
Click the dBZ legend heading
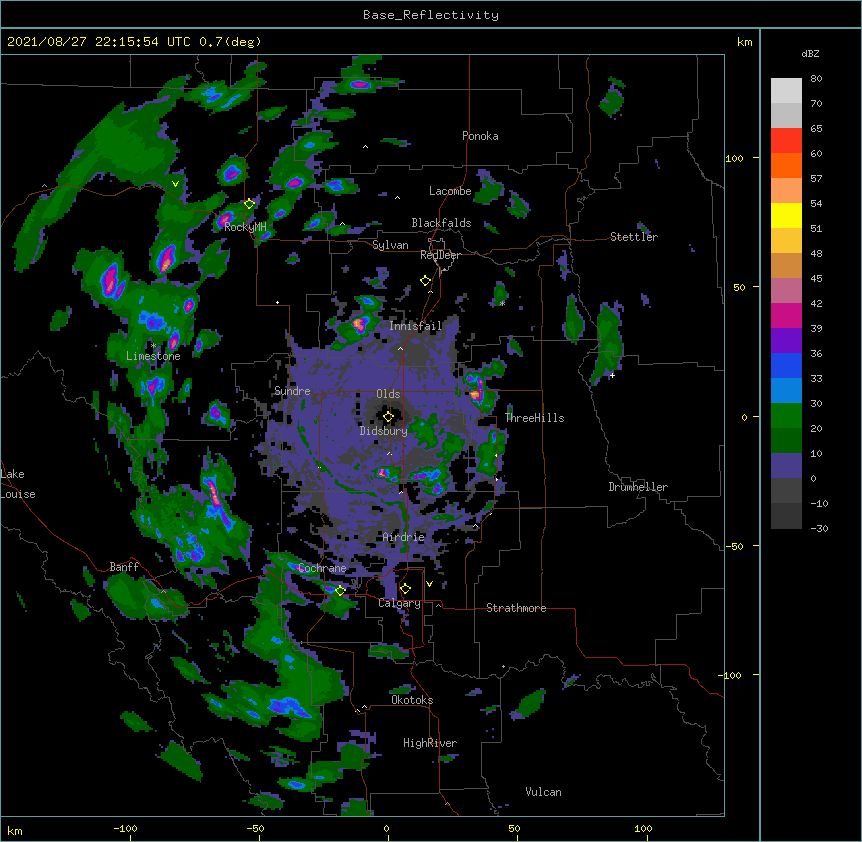click(810, 53)
